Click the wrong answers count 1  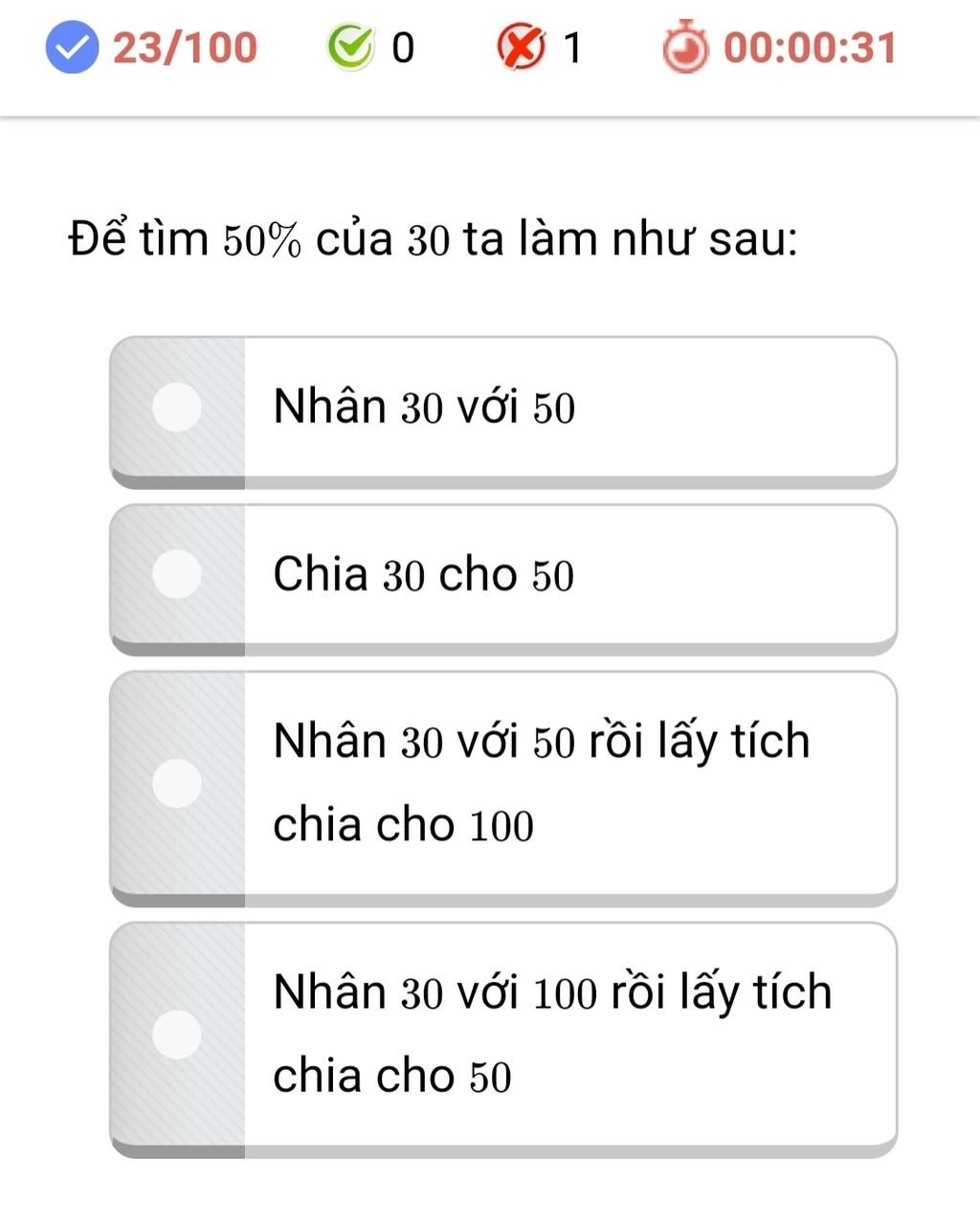coord(572,48)
